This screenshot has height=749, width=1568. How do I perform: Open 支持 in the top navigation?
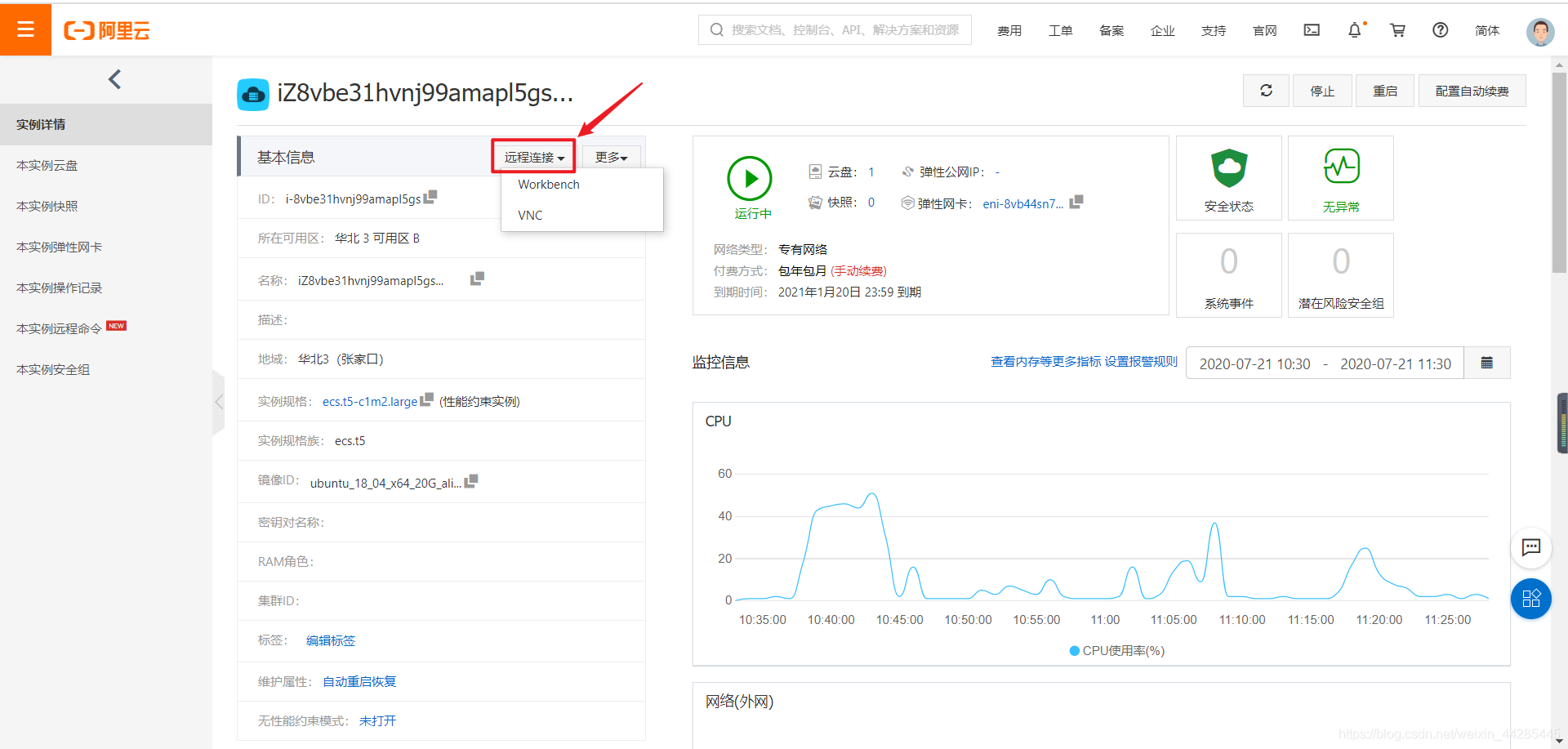1214,30
